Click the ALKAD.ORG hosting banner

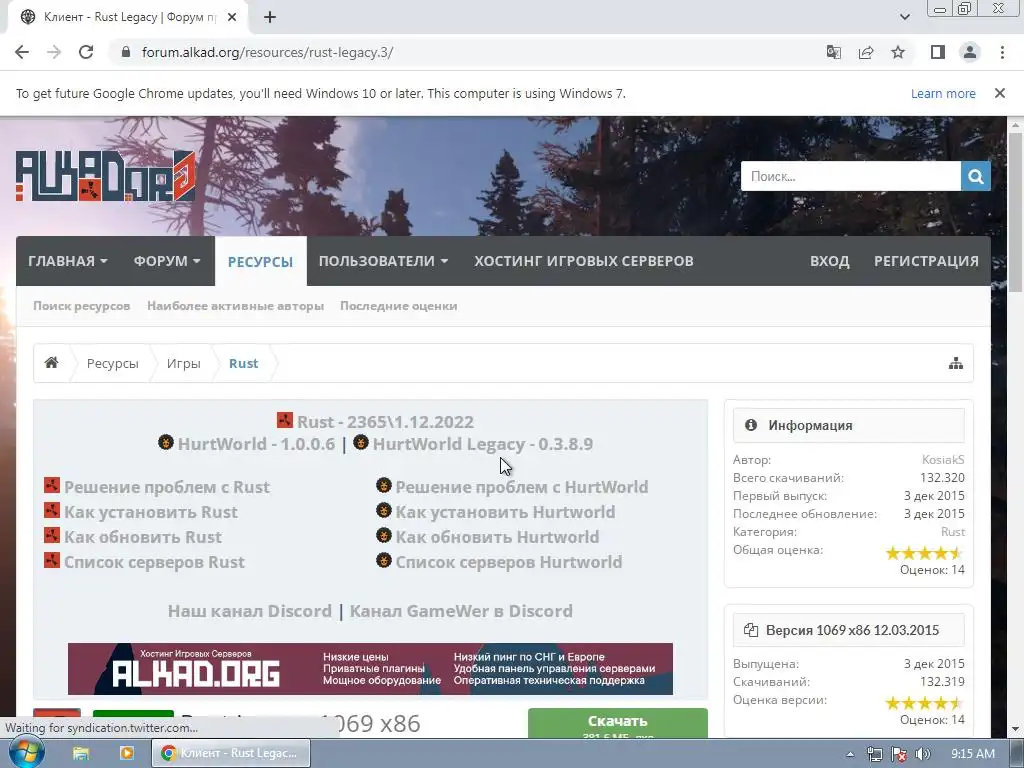point(370,669)
